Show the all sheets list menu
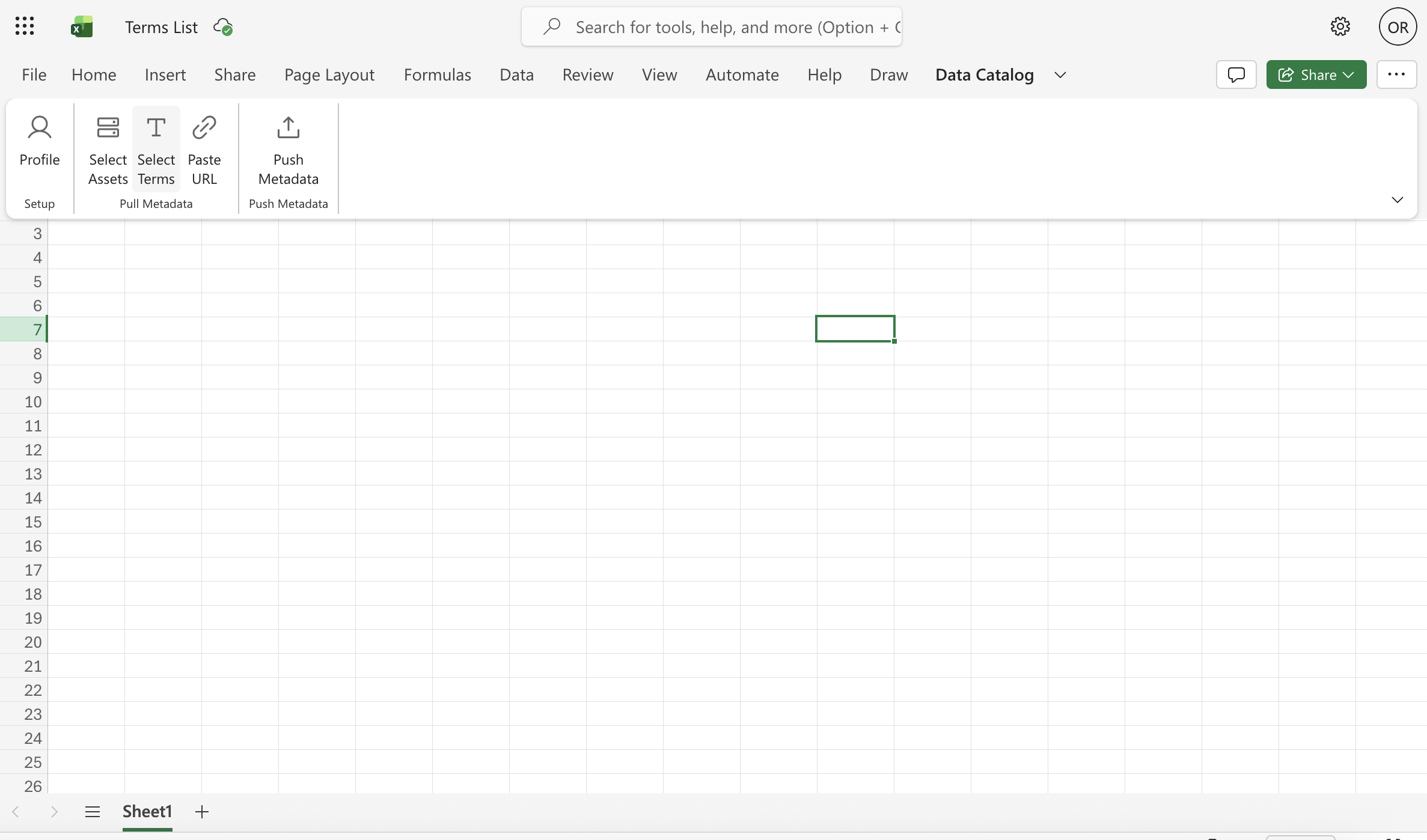This screenshot has width=1427, height=840. pyautogui.click(x=92, y=812)
